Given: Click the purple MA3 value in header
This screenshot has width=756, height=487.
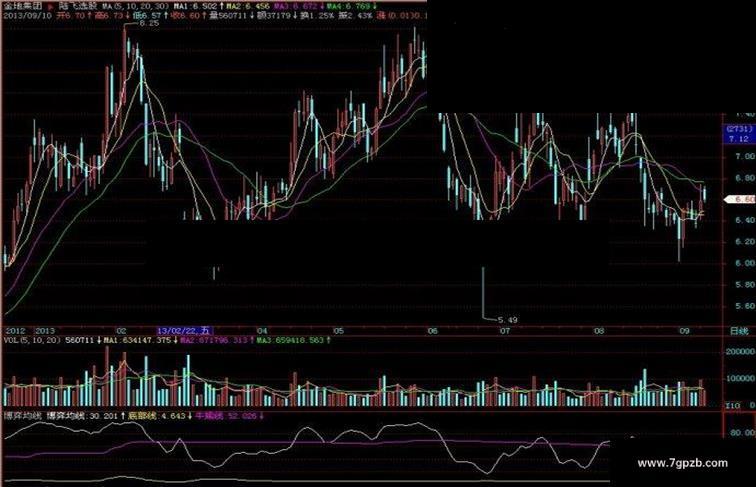Looking at the screenshot, I should click(296, 6).
